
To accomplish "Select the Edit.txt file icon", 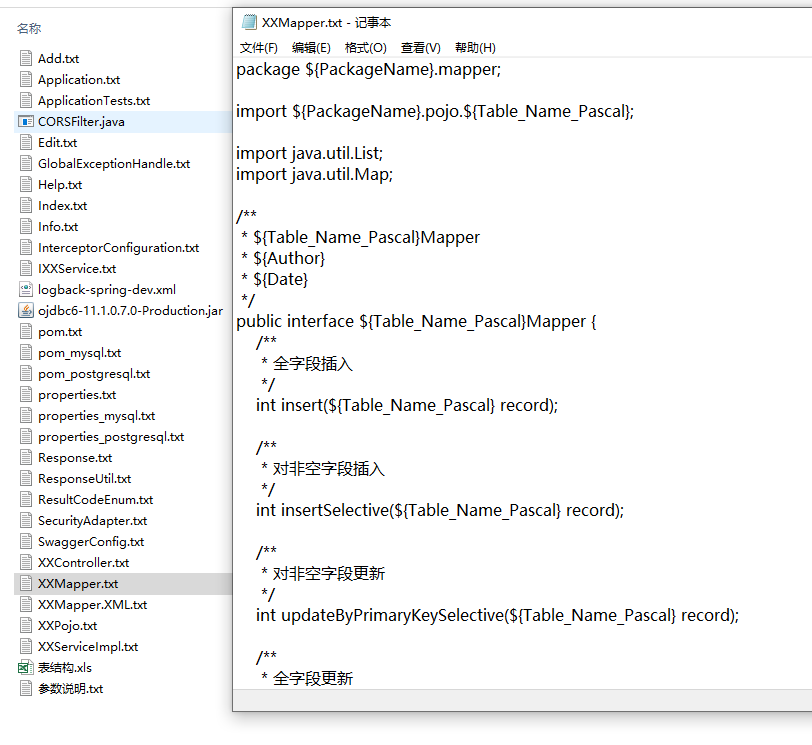I will [x=26, y=142].
